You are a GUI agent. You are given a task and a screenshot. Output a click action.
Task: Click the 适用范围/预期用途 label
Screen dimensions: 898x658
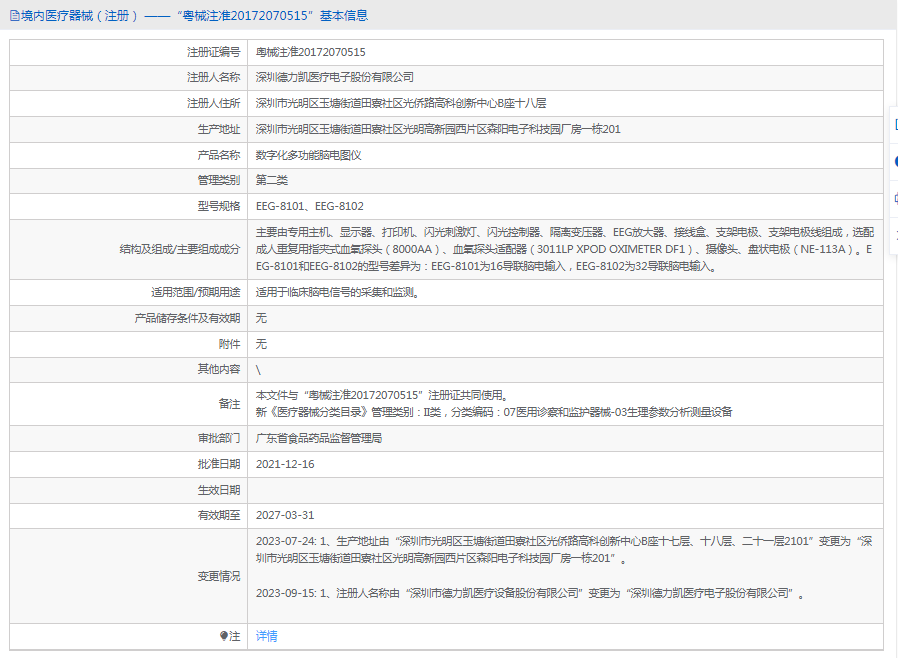(x=195, y=293)
